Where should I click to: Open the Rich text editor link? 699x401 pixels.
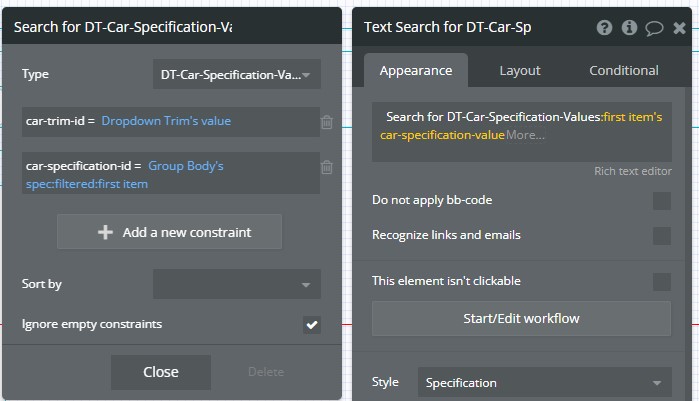click(x=633, y=171)
